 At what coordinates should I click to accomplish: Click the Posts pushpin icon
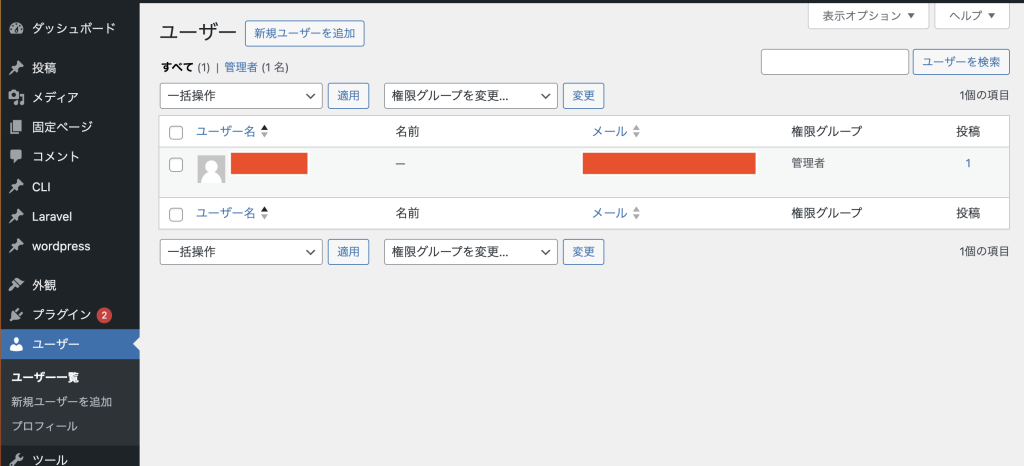(x=16, y=68)
